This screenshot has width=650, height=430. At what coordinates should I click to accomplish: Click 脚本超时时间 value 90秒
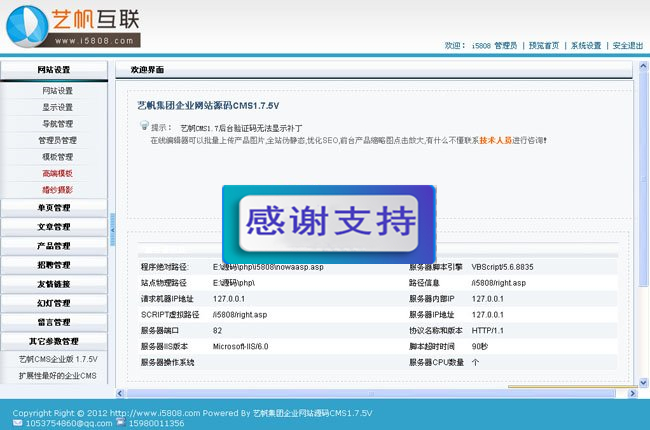click(480, 346)
